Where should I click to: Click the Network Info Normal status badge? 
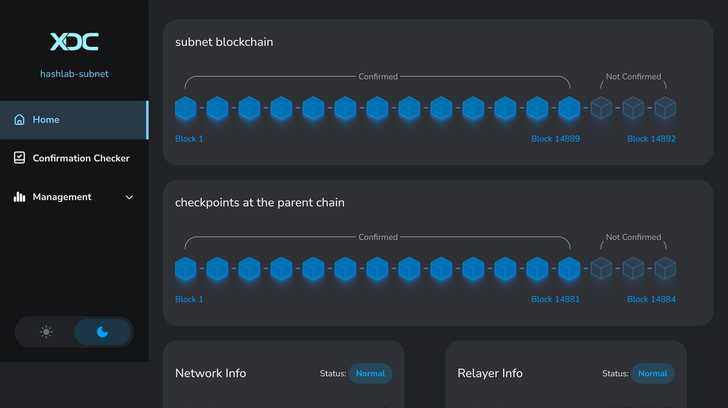pyautogui.click(x=370, y=374)
